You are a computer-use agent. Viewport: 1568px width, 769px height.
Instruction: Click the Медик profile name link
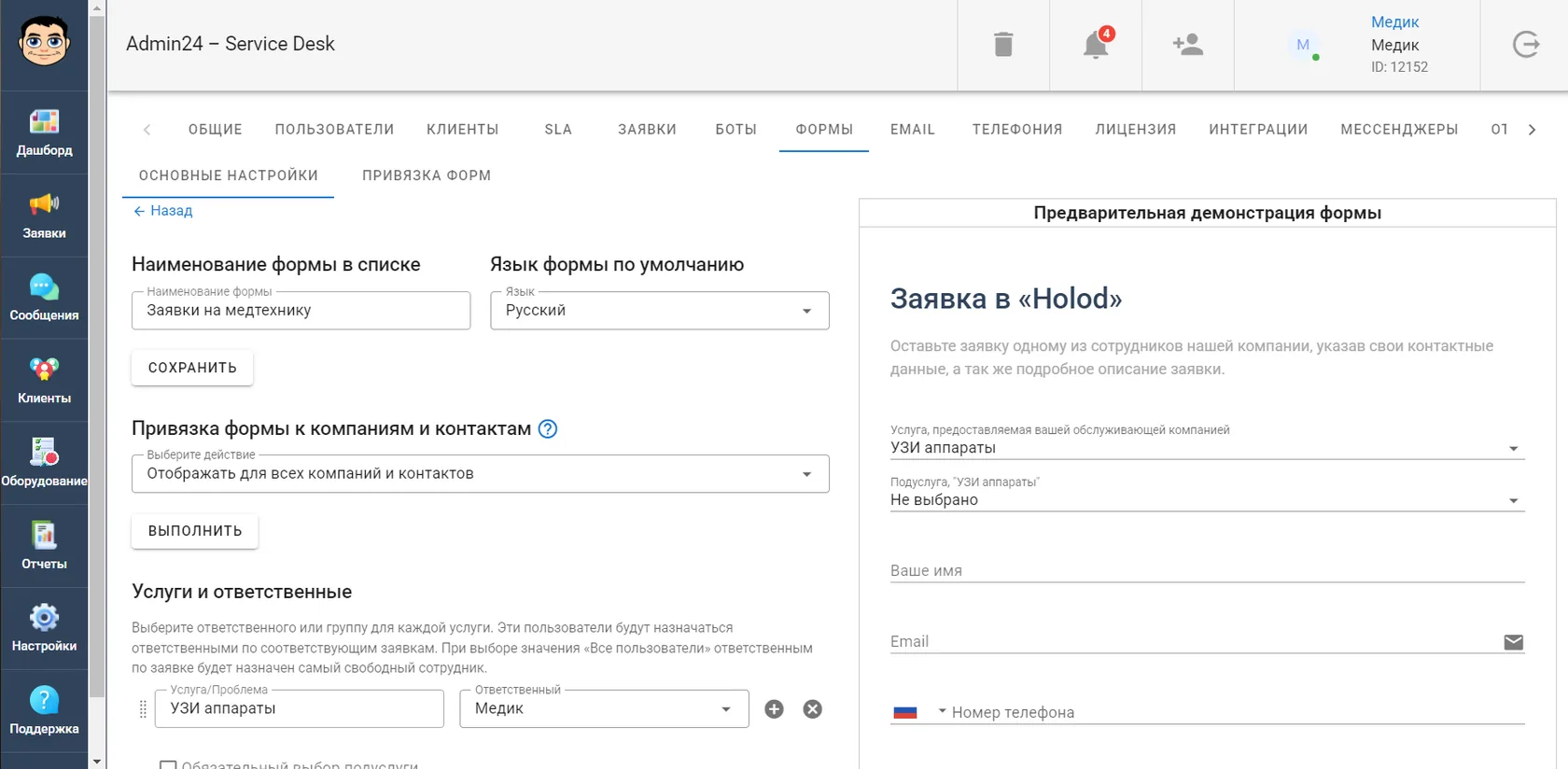tap(1394, 21)
